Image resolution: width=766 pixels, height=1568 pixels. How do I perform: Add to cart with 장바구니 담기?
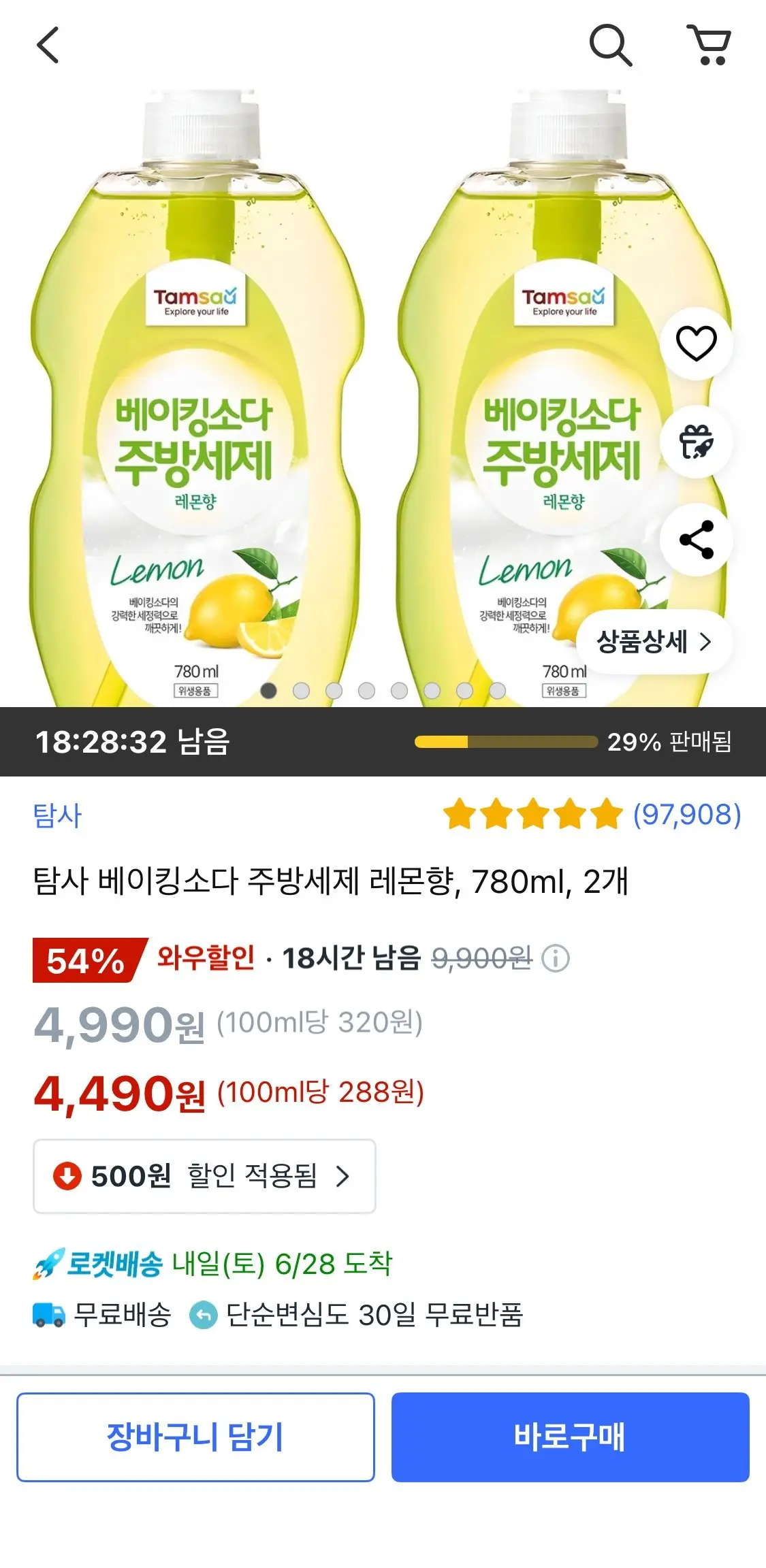pos(195,1437)
